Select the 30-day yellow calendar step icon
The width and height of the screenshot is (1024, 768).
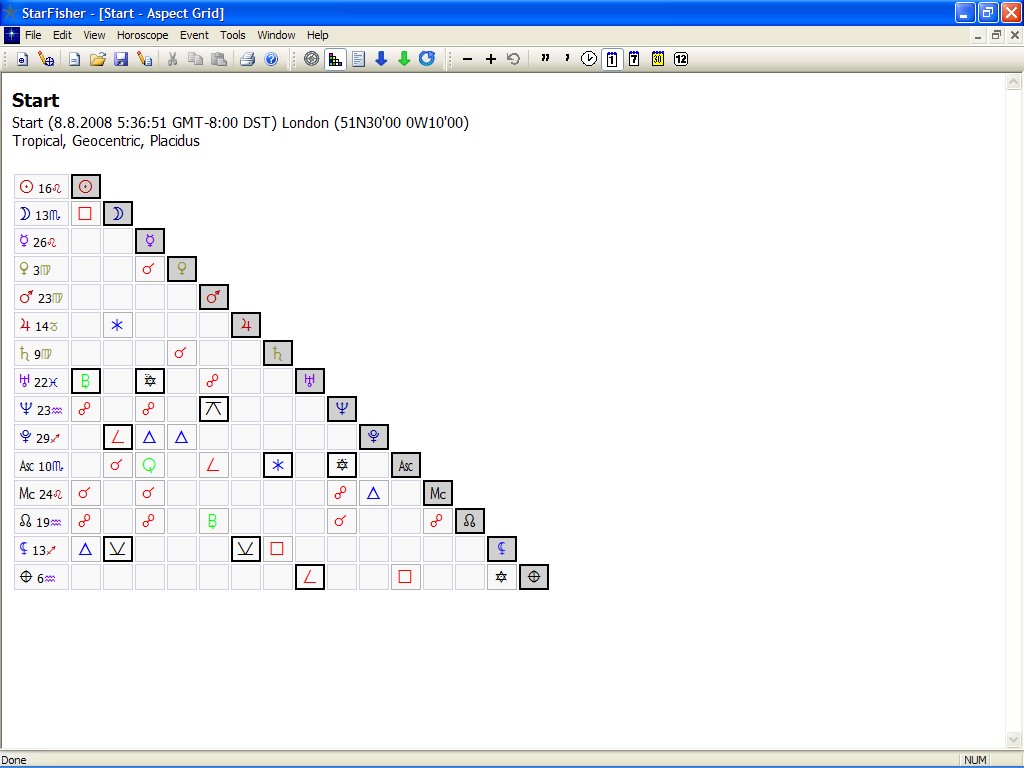658,59
